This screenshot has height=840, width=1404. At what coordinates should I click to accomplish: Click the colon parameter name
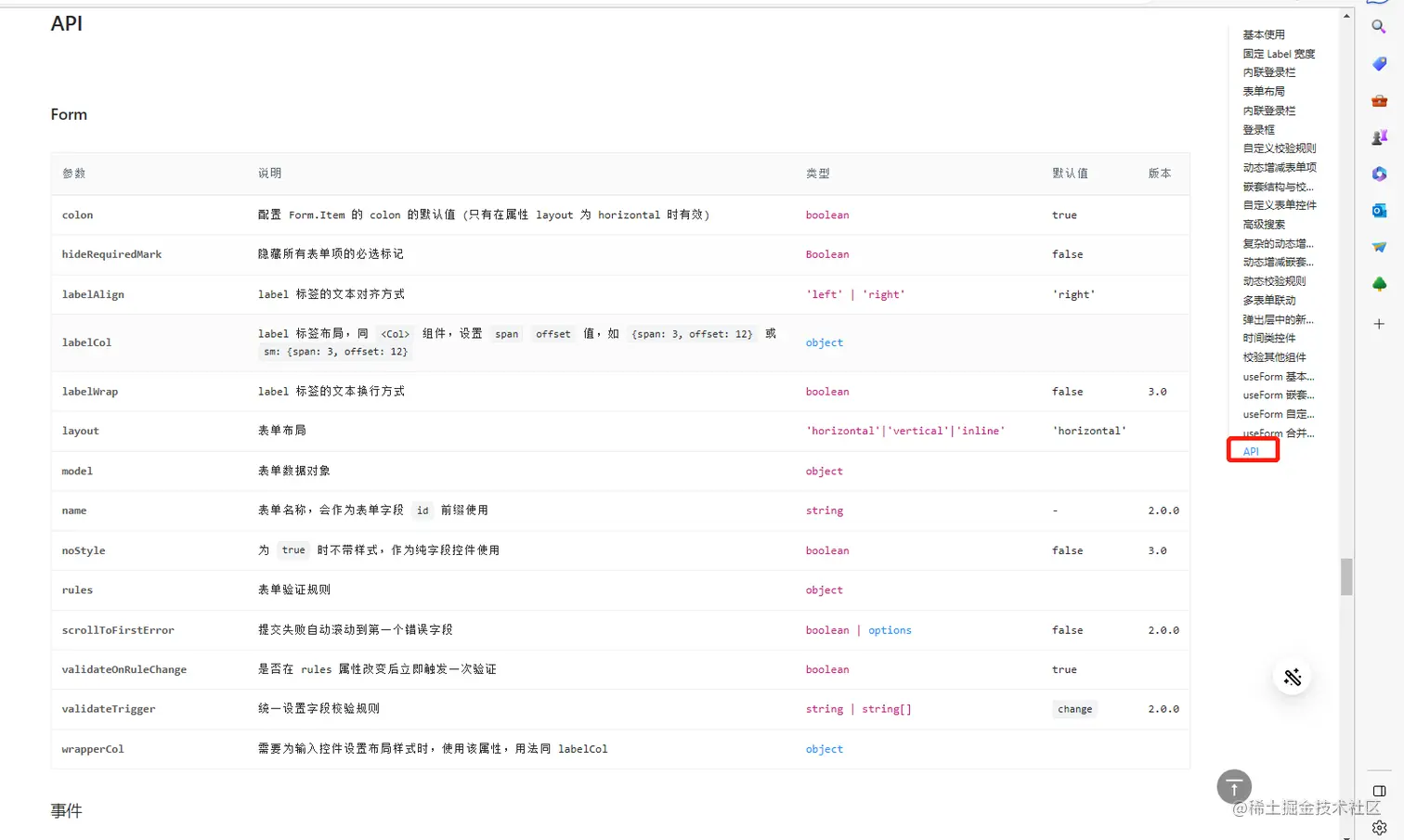77,215
